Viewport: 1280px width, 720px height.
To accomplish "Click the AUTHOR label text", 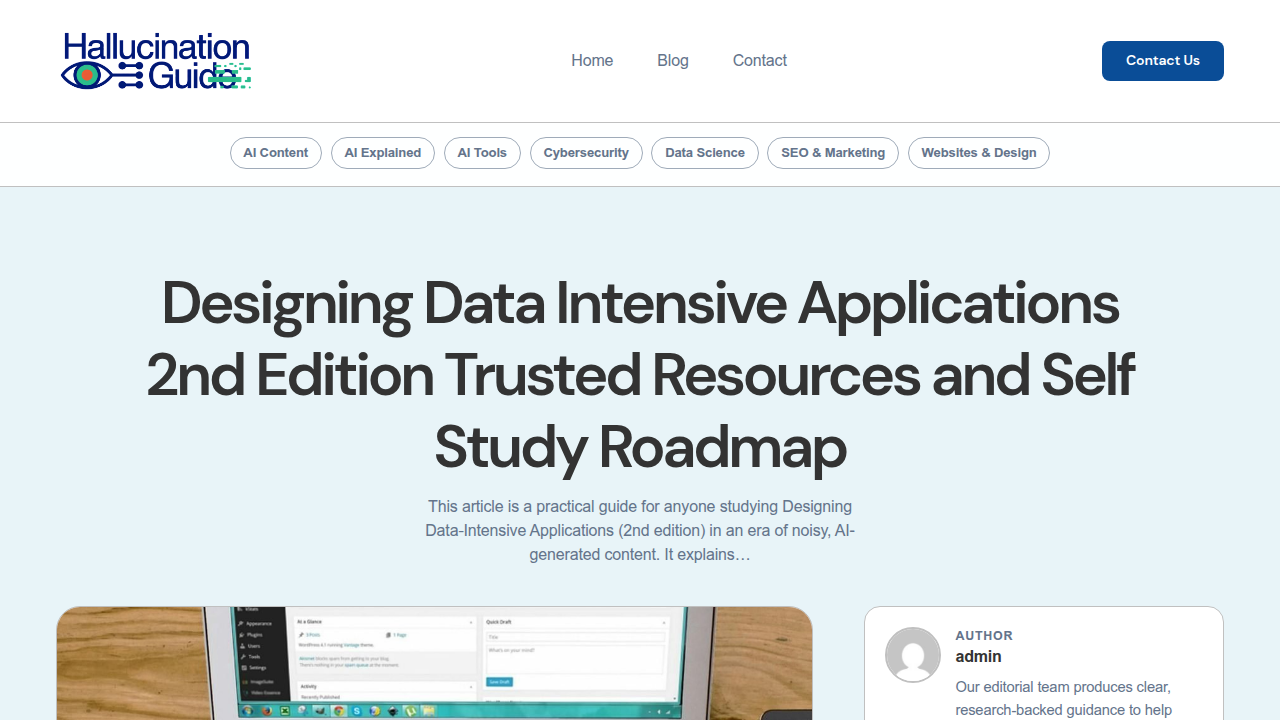I will click(984, 635).
